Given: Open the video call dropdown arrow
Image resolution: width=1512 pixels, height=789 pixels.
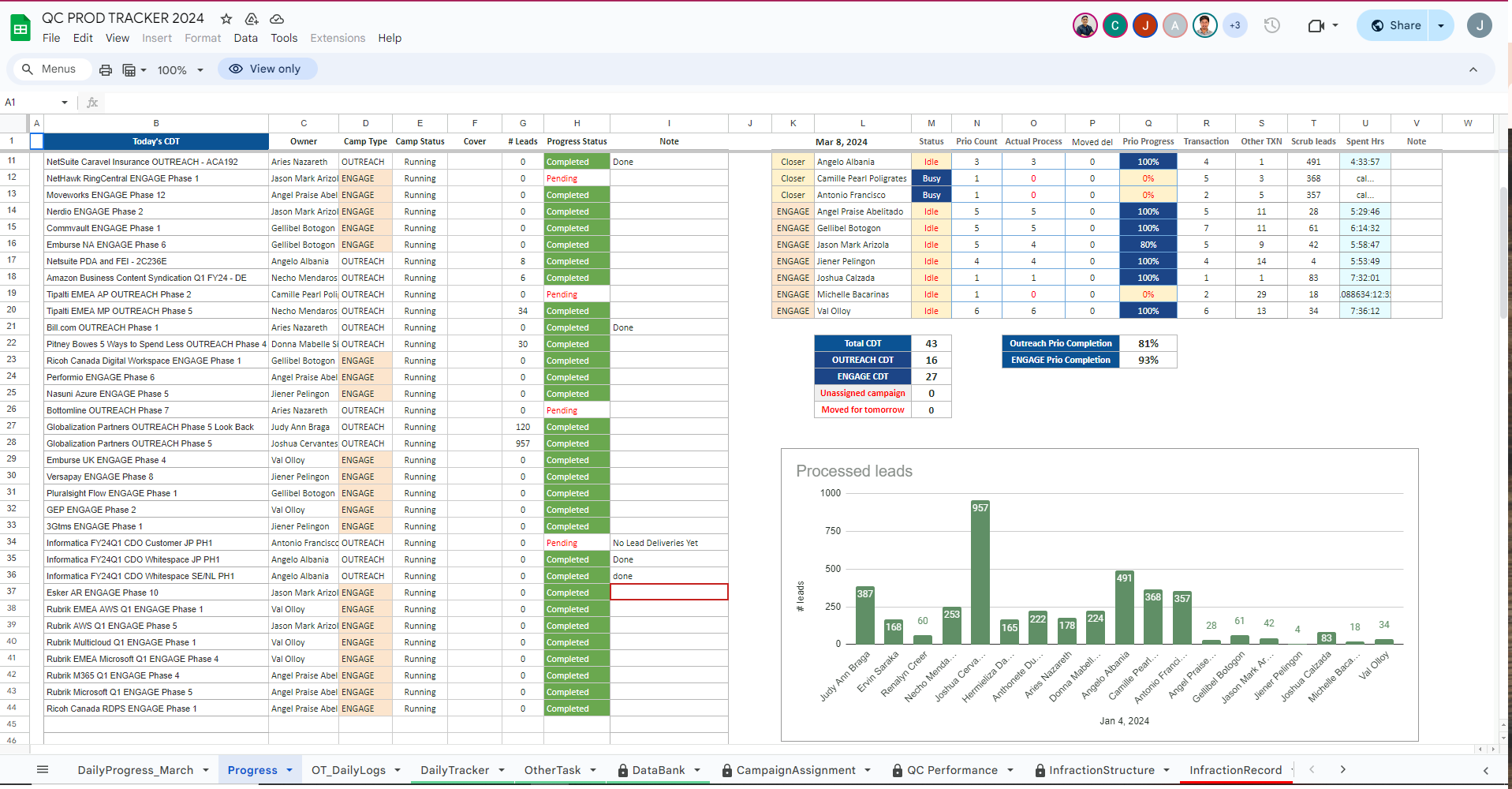Looking at the screenshot, I should 1335,25.
